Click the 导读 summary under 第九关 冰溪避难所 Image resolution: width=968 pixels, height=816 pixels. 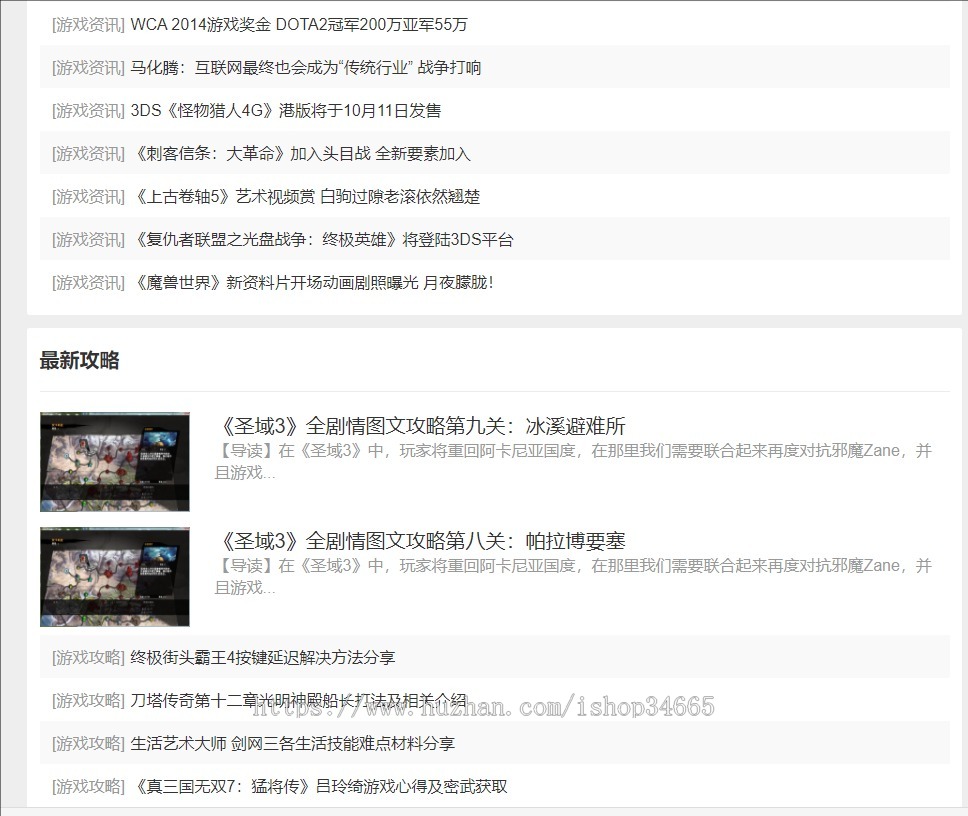coord(573,462)
